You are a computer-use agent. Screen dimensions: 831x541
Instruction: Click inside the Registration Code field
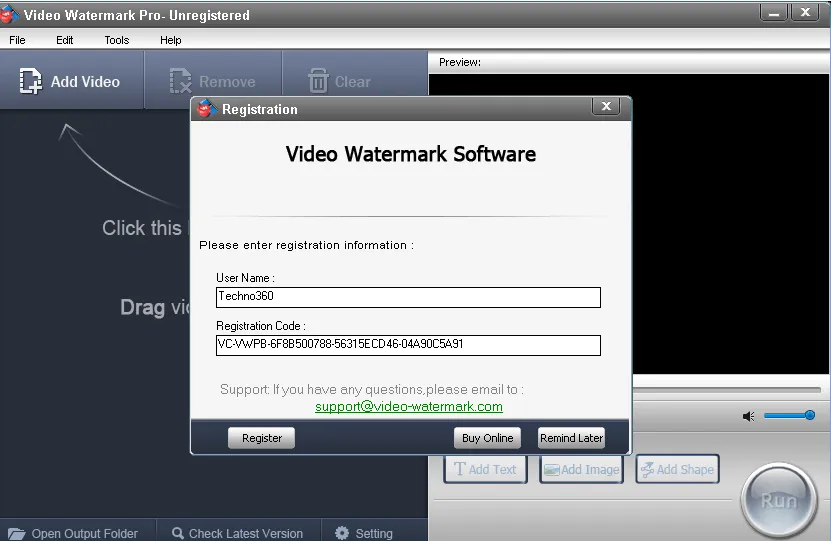click(408, 345)
